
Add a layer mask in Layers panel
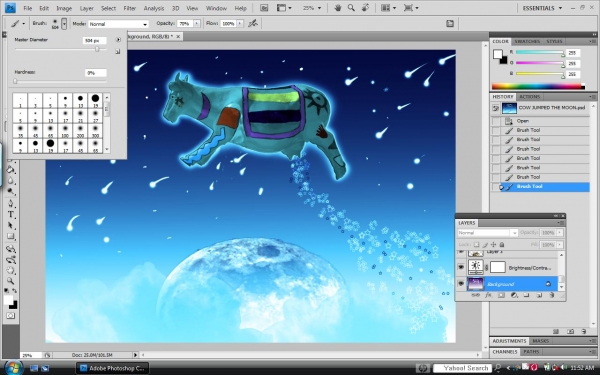click(x=501, y=295)
